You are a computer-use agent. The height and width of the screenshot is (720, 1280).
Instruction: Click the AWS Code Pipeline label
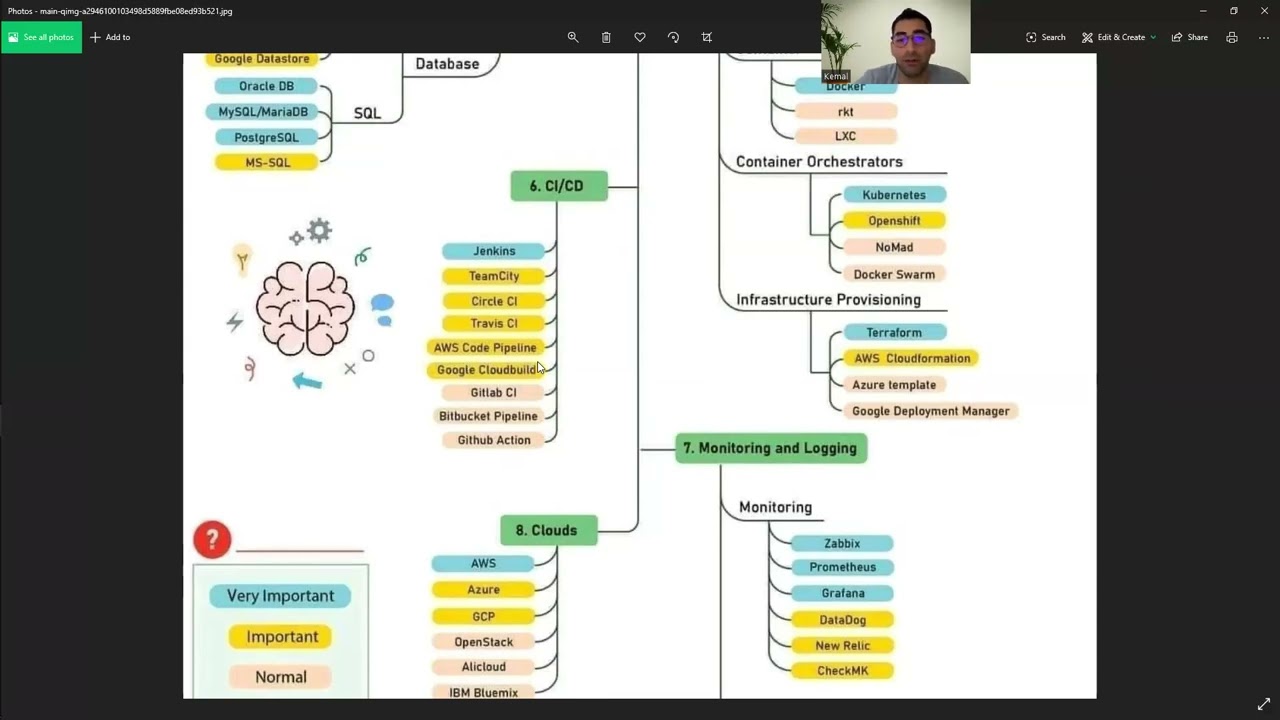(485, 348)
